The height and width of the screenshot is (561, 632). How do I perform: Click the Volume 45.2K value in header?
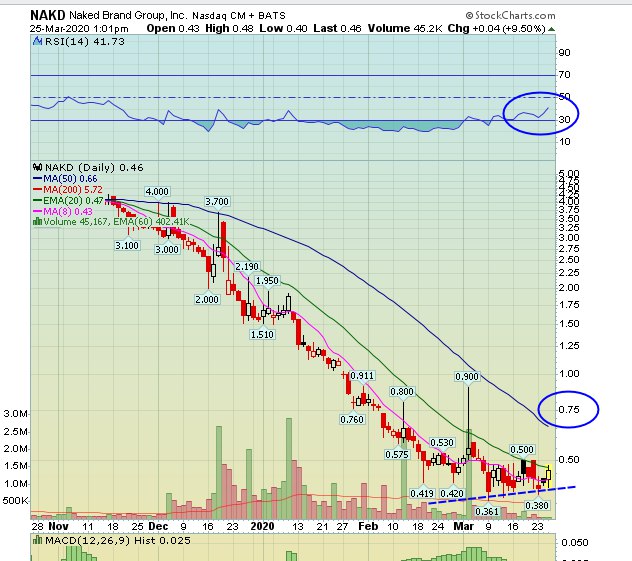tap(405, 29)
